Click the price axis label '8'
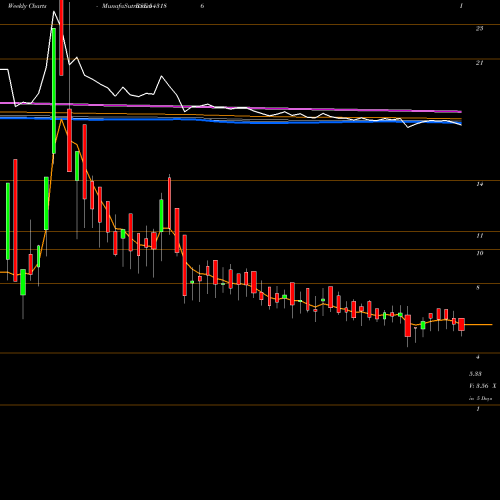500x500 pixels. (x=478, y=287)
